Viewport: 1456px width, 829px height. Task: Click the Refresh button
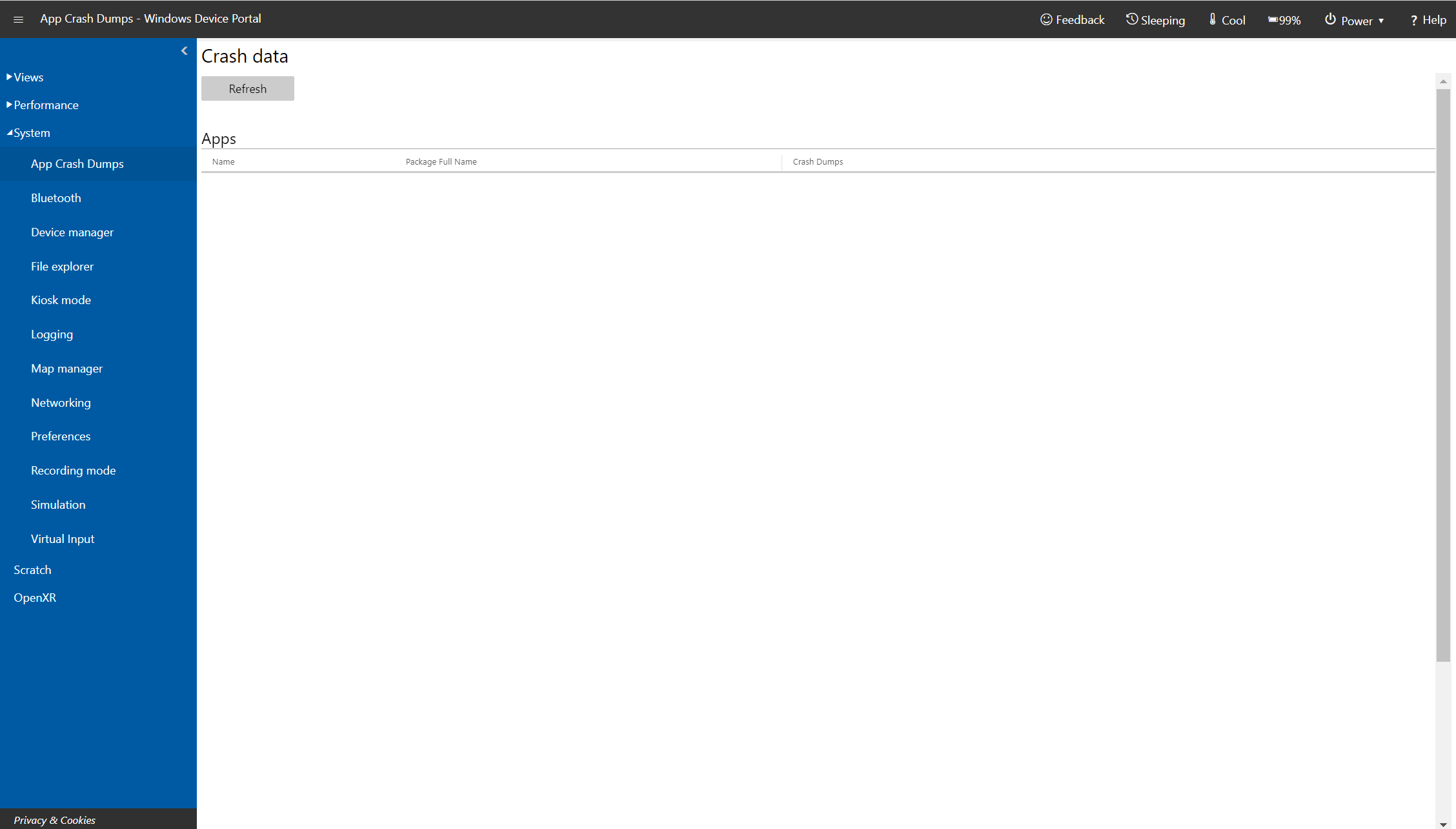[248, 88]
